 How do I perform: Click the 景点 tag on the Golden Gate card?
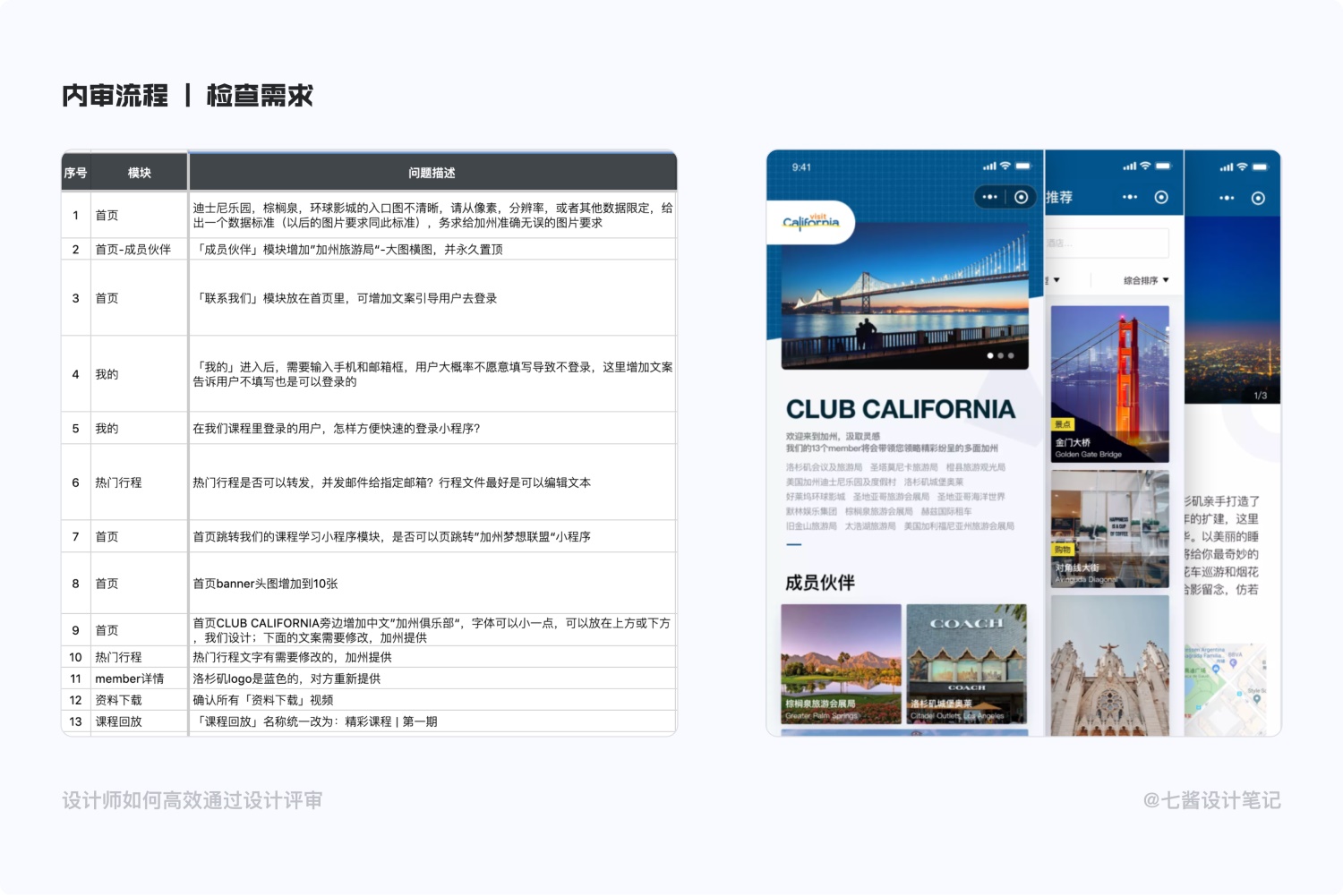(x=1063, y=424)
